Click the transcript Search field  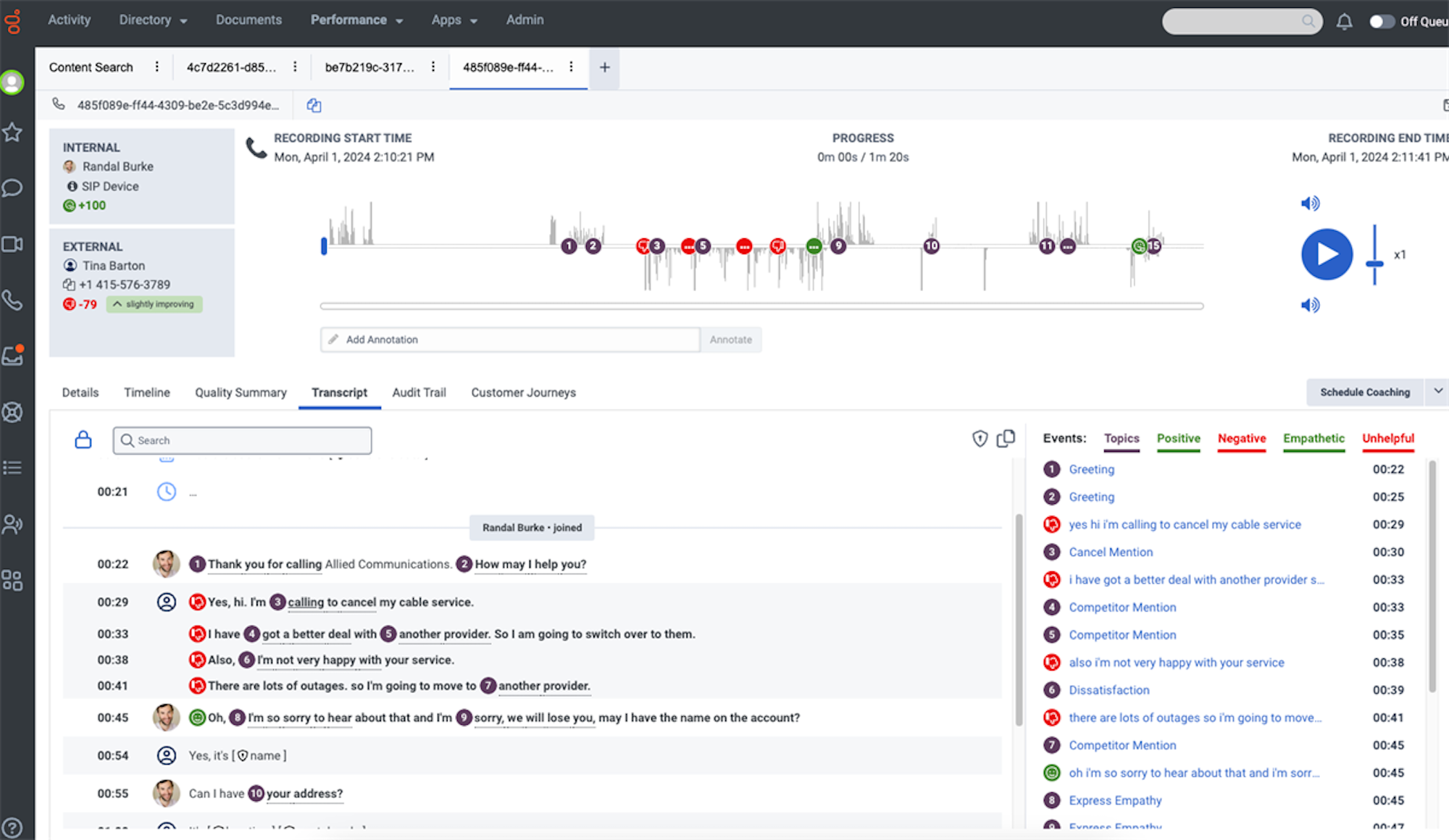pyautogui.click(x=242, y=440)
